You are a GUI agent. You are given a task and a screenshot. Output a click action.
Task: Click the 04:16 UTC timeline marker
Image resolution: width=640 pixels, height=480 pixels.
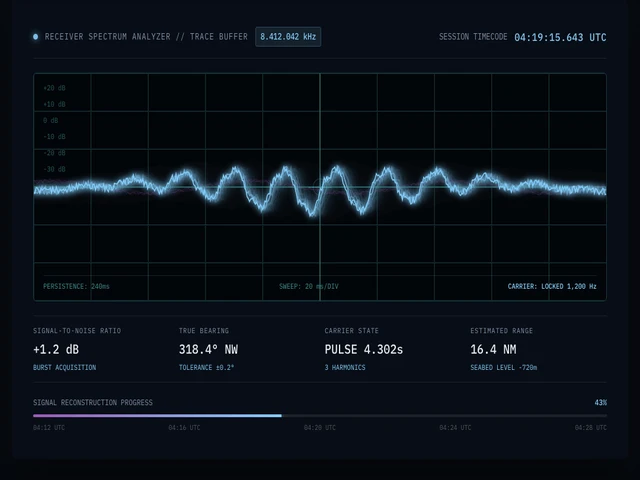tap(184, 427)
